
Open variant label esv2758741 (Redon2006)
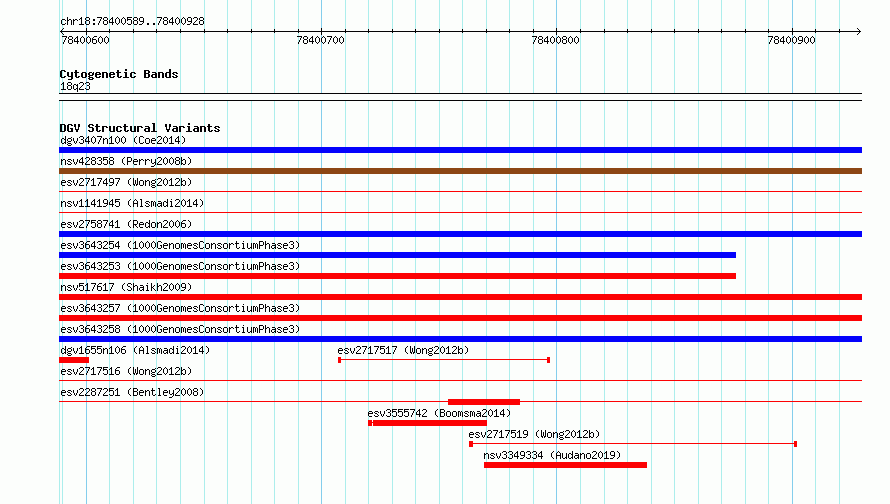(126, 224)
